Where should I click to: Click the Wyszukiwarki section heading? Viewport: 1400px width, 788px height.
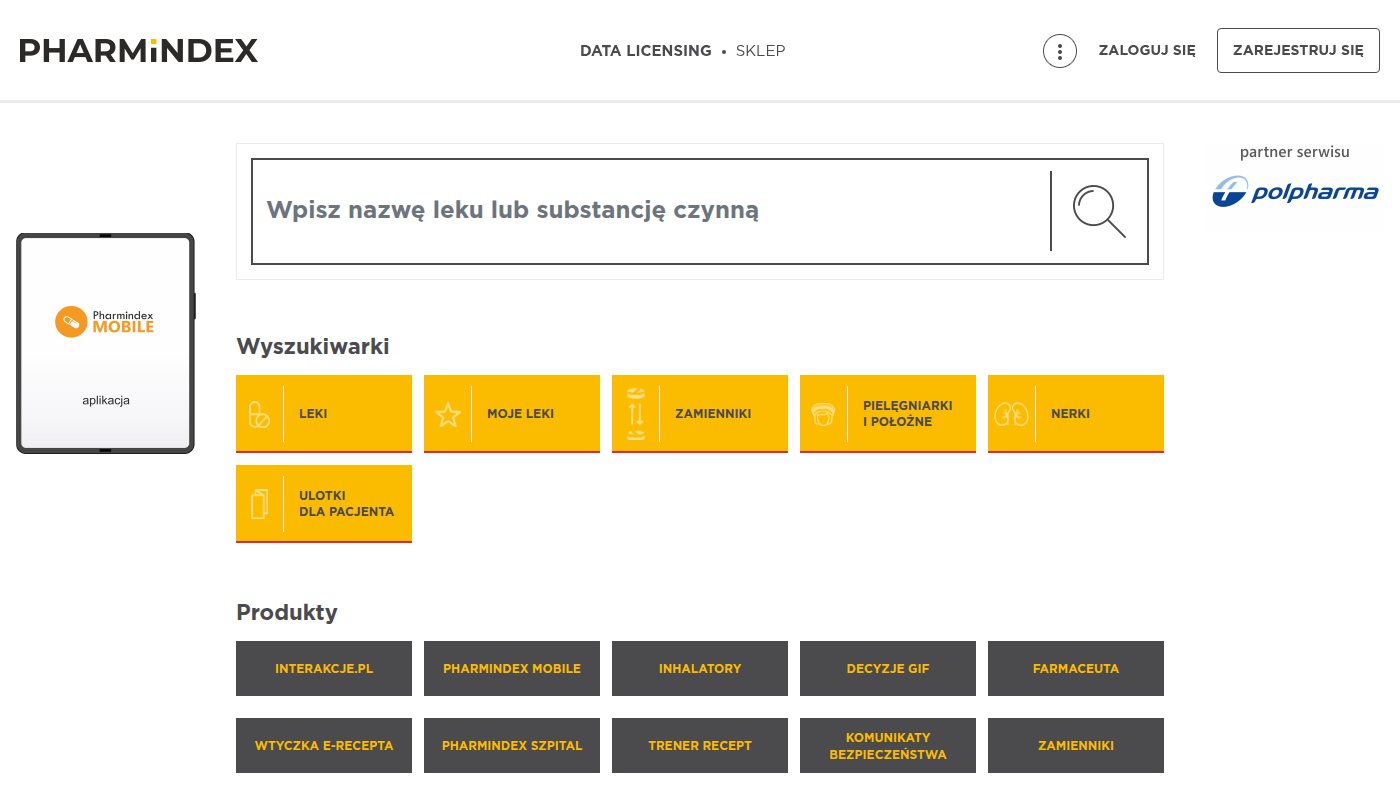(312, 346)
